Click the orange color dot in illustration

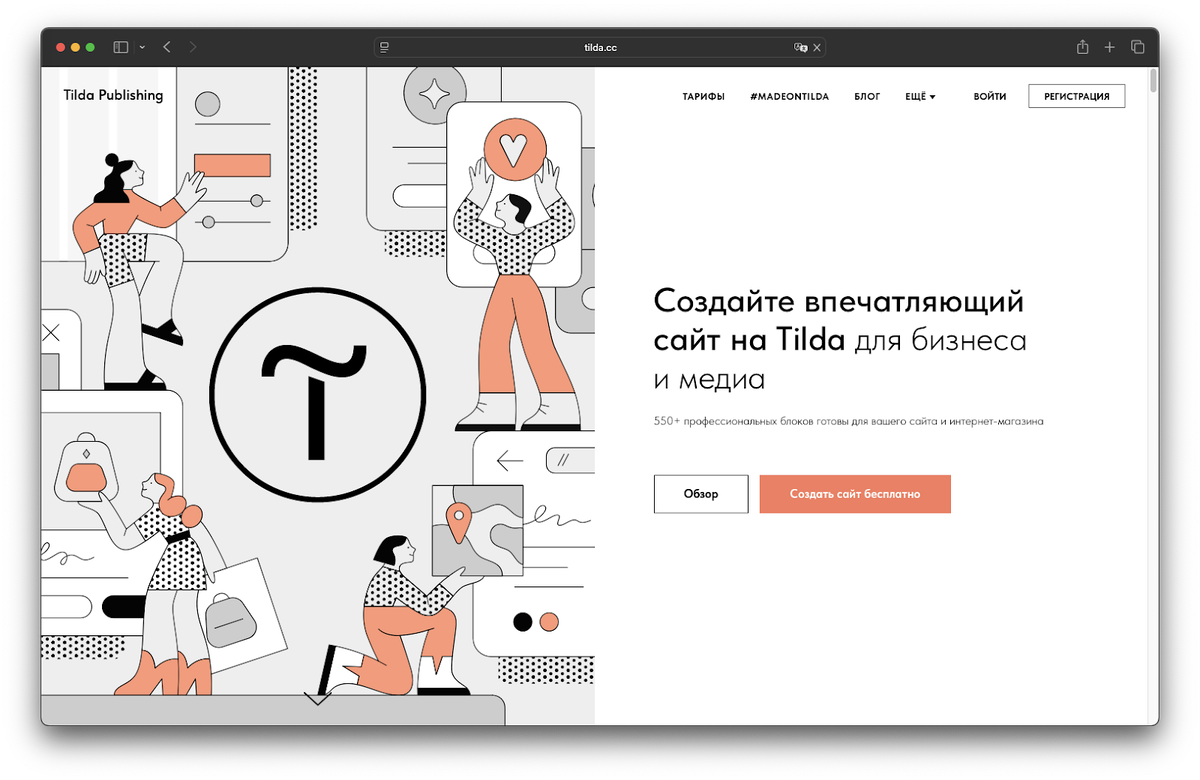(548, 622)
